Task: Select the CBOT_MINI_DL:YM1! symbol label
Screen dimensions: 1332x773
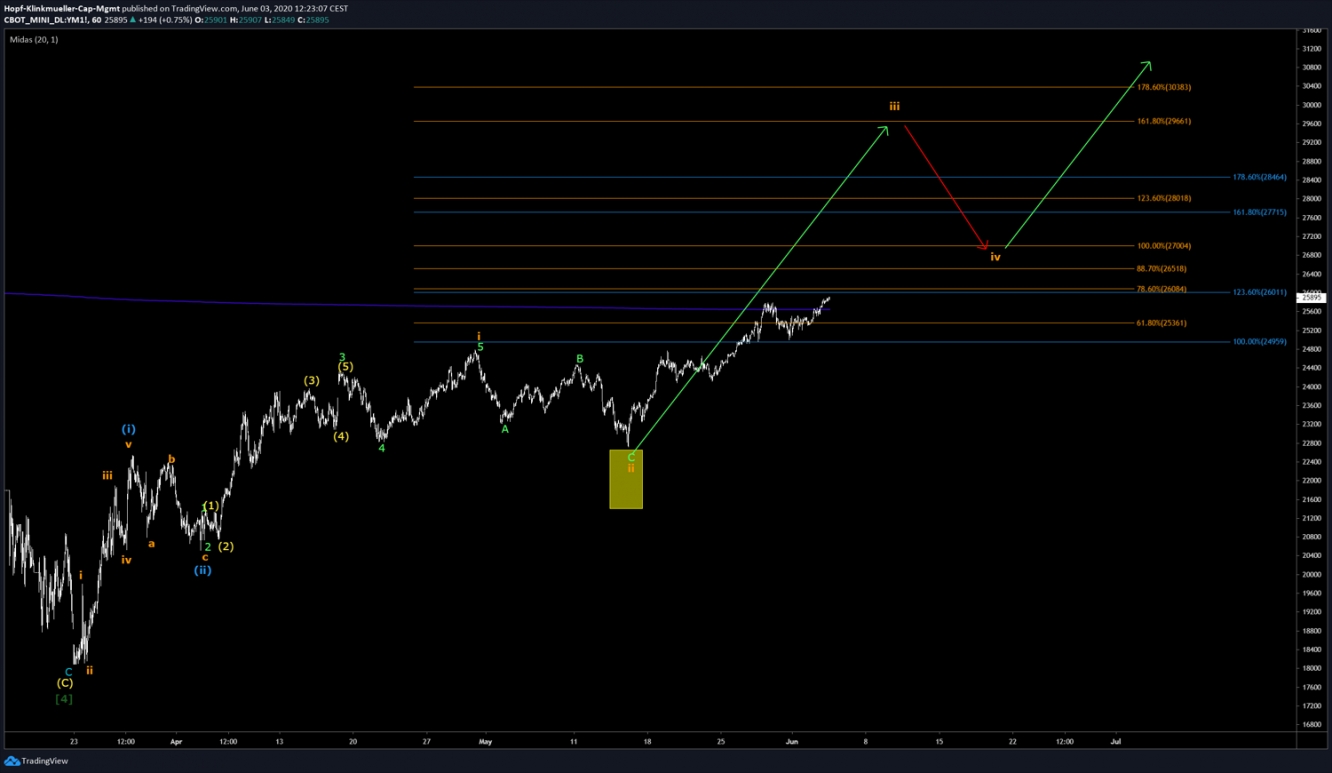Action: [45, 19]
